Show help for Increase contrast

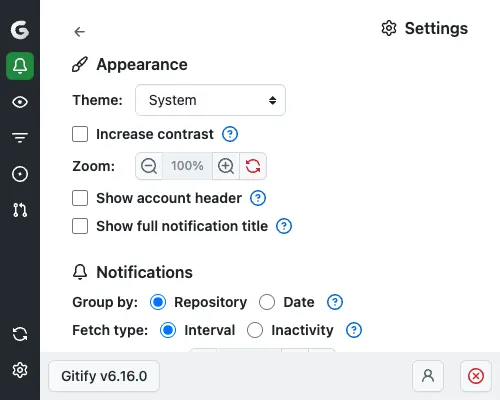point(230,134)
